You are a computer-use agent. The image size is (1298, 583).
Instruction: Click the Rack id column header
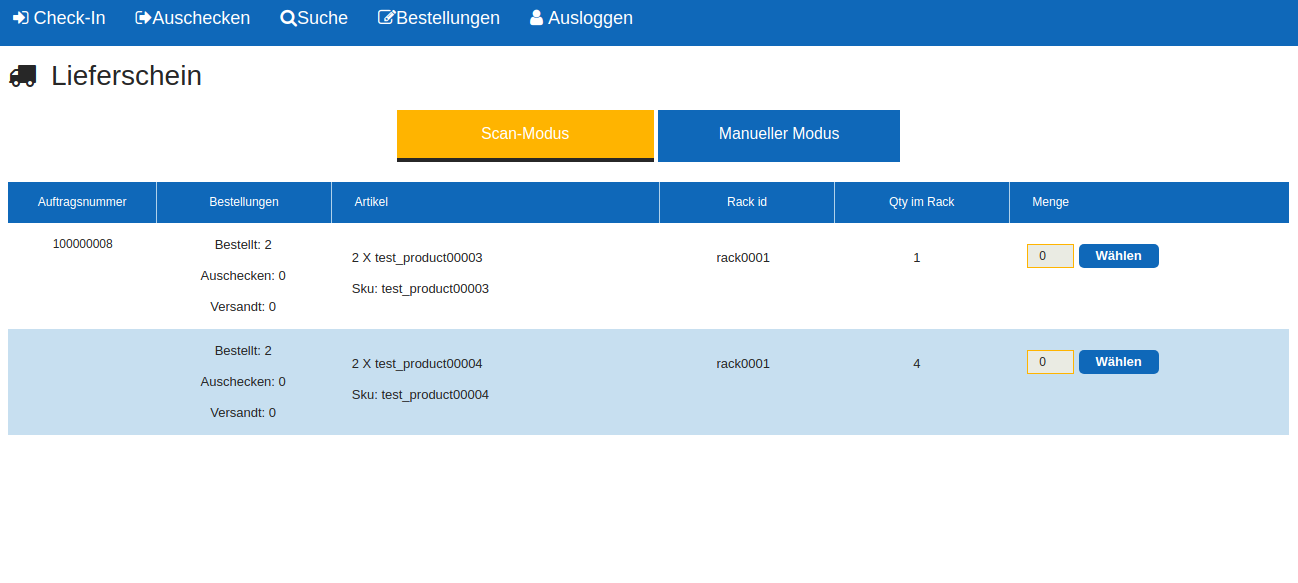[x=747, y=202]
